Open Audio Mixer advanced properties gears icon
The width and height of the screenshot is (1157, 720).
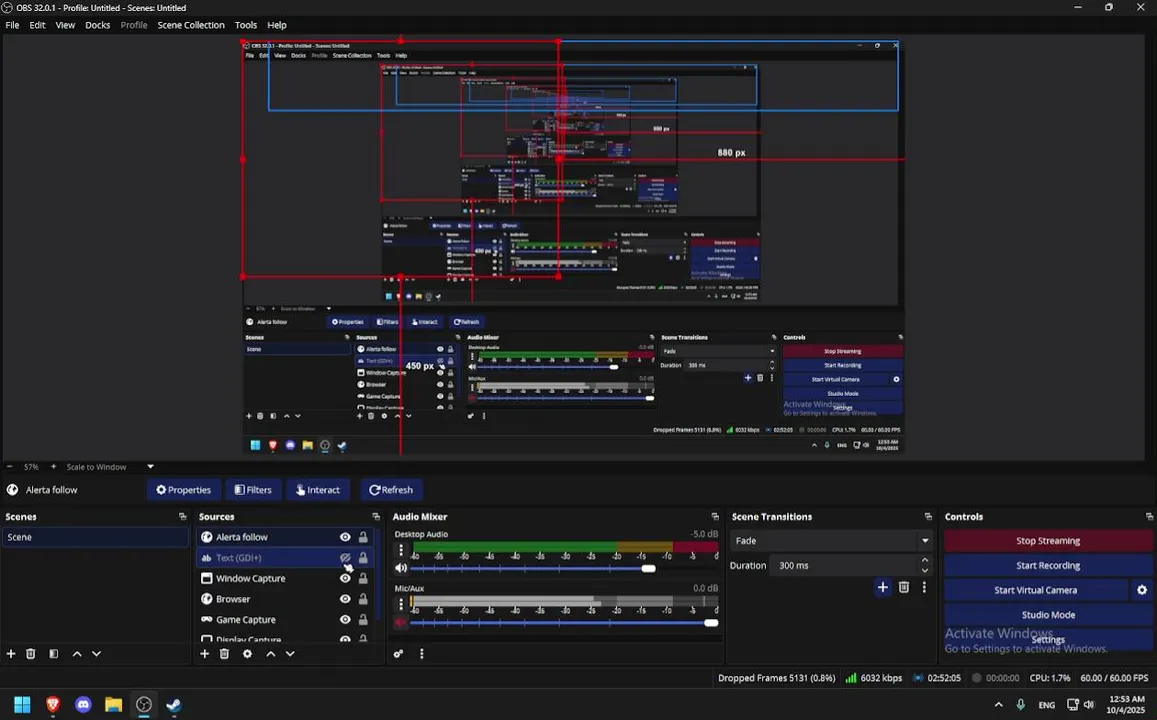(398, 654)
